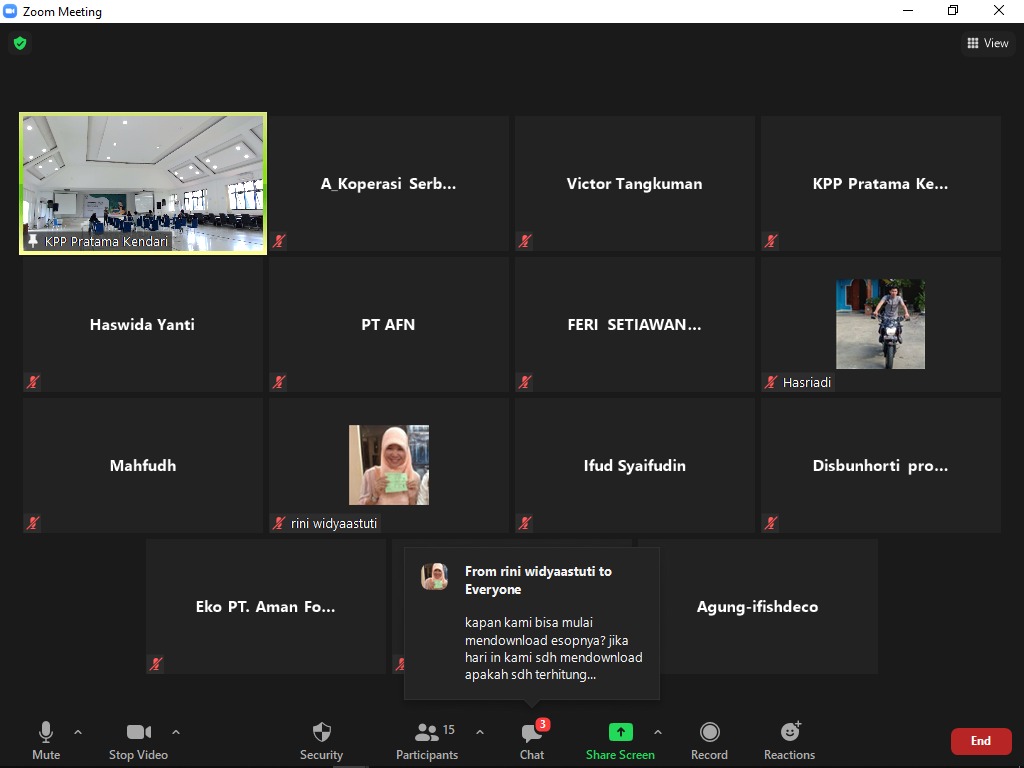Open the View layout menu
This screenshot has height=768, width=1024.
tap(987, 43)
